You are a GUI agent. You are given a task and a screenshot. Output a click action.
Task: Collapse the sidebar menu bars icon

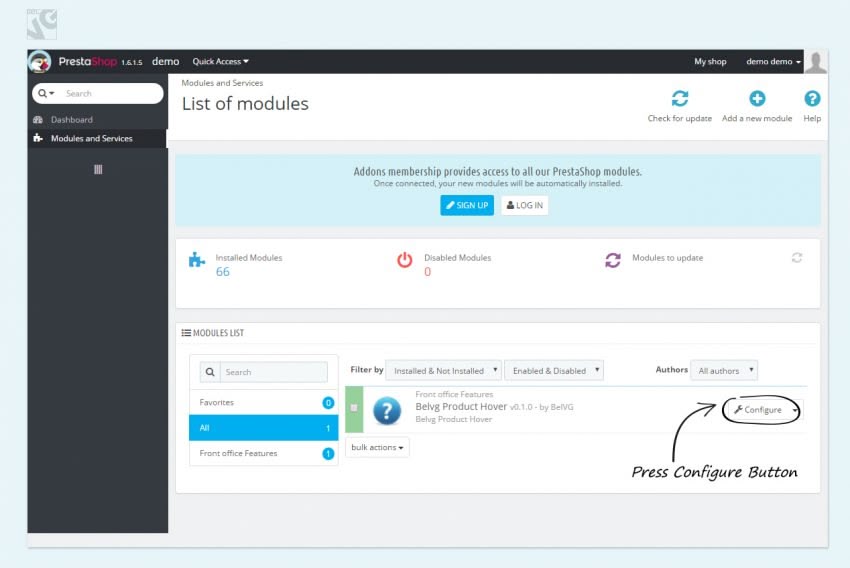tap(98, 170)
